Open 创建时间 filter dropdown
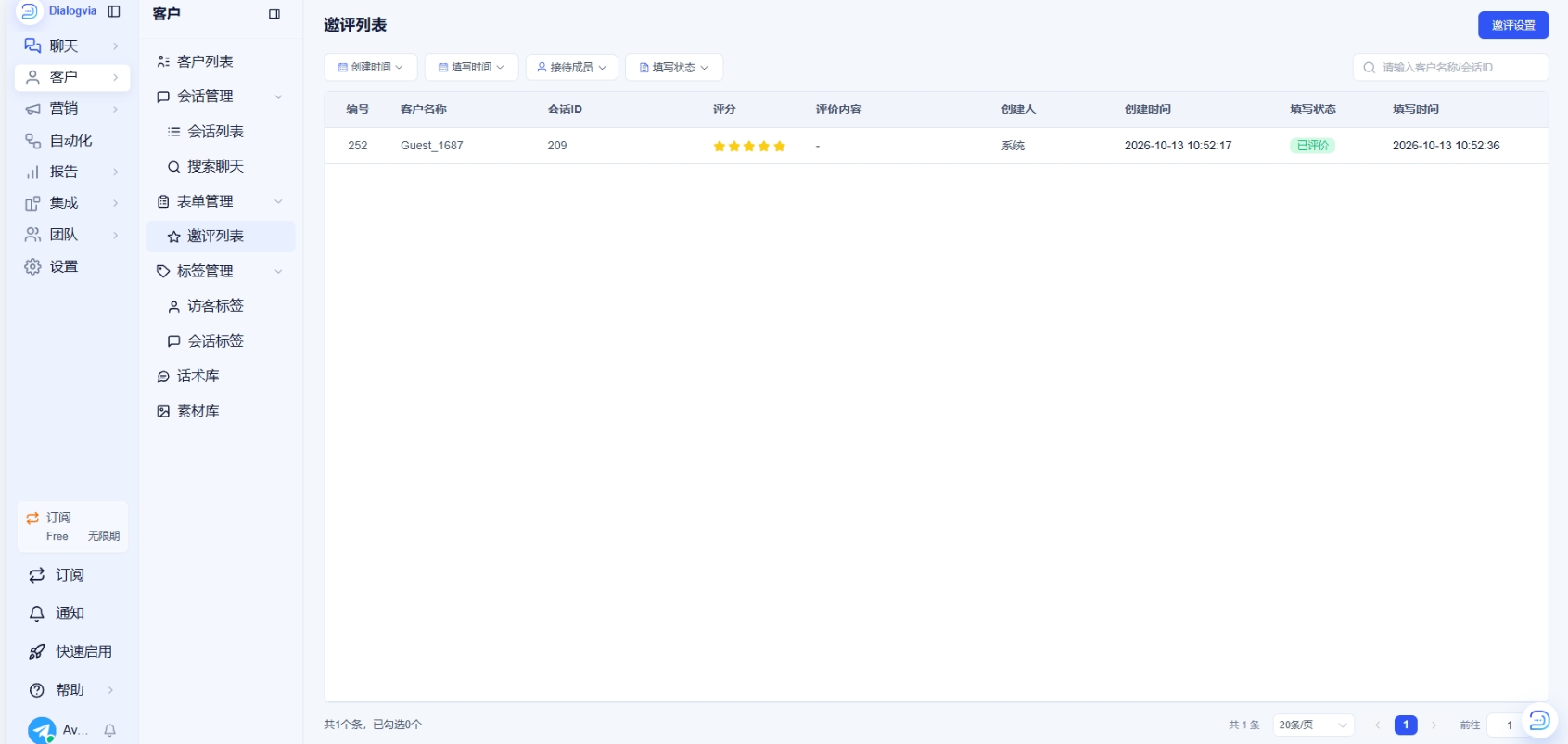Image resolution: width=1568 pixels, height=744 pixels. [371, 67]
